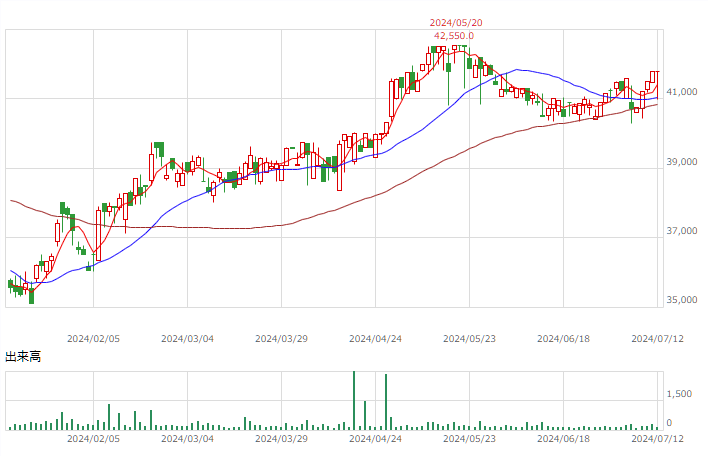Image resolution: width=708 pixels, height=456 pixels.
Task: Click 2024/04/24 date under volume chart
Action: (x=375, y=439)
